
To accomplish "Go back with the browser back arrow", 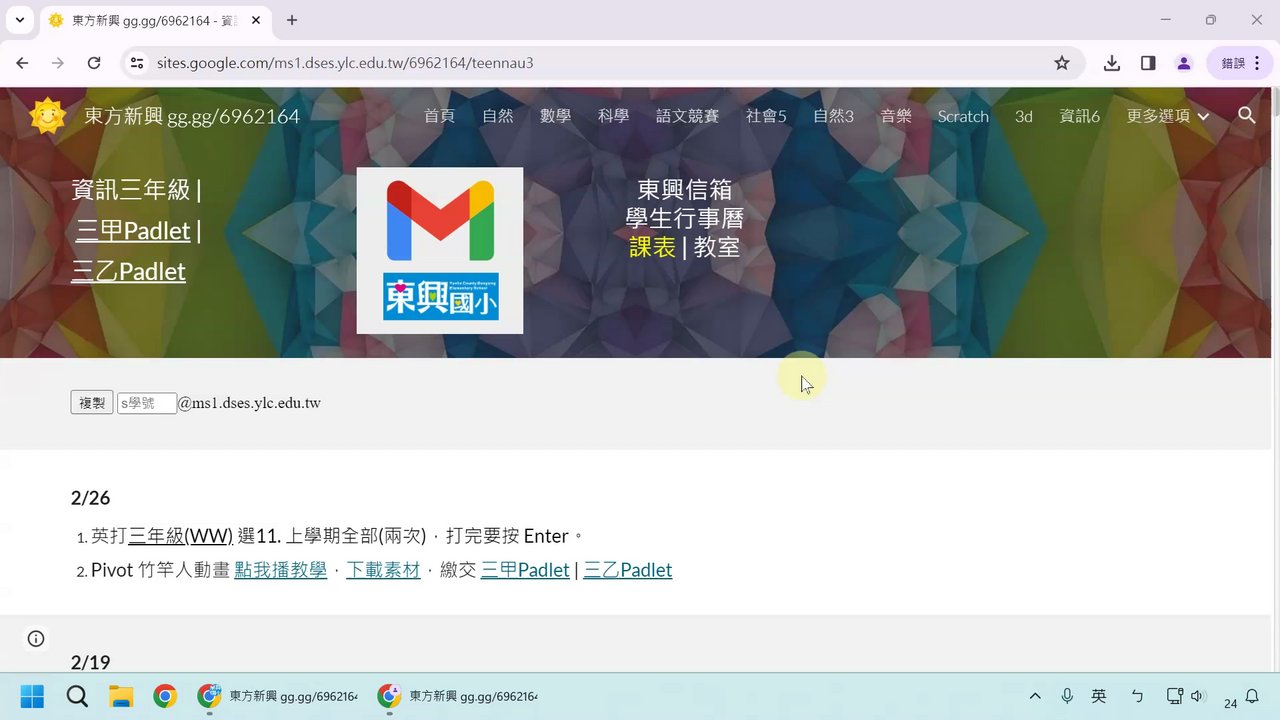I will (x=22, y=63).
